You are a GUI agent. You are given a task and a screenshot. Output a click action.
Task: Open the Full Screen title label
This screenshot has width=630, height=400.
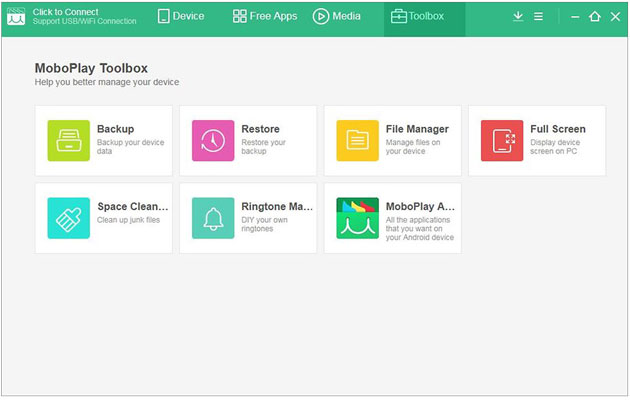[558, 129]
